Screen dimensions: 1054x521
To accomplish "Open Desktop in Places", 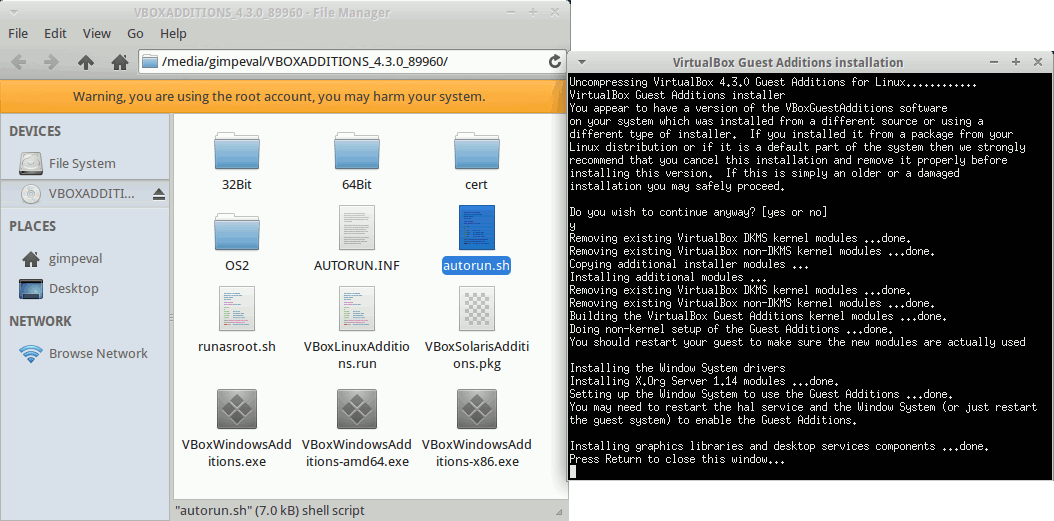I will (x=85, y=288).
